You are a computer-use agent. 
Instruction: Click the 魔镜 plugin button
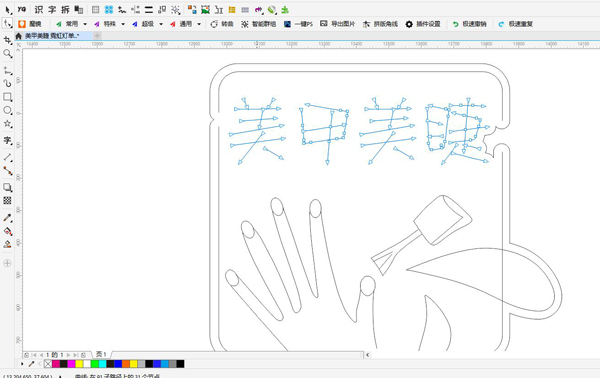click(30, 24)
